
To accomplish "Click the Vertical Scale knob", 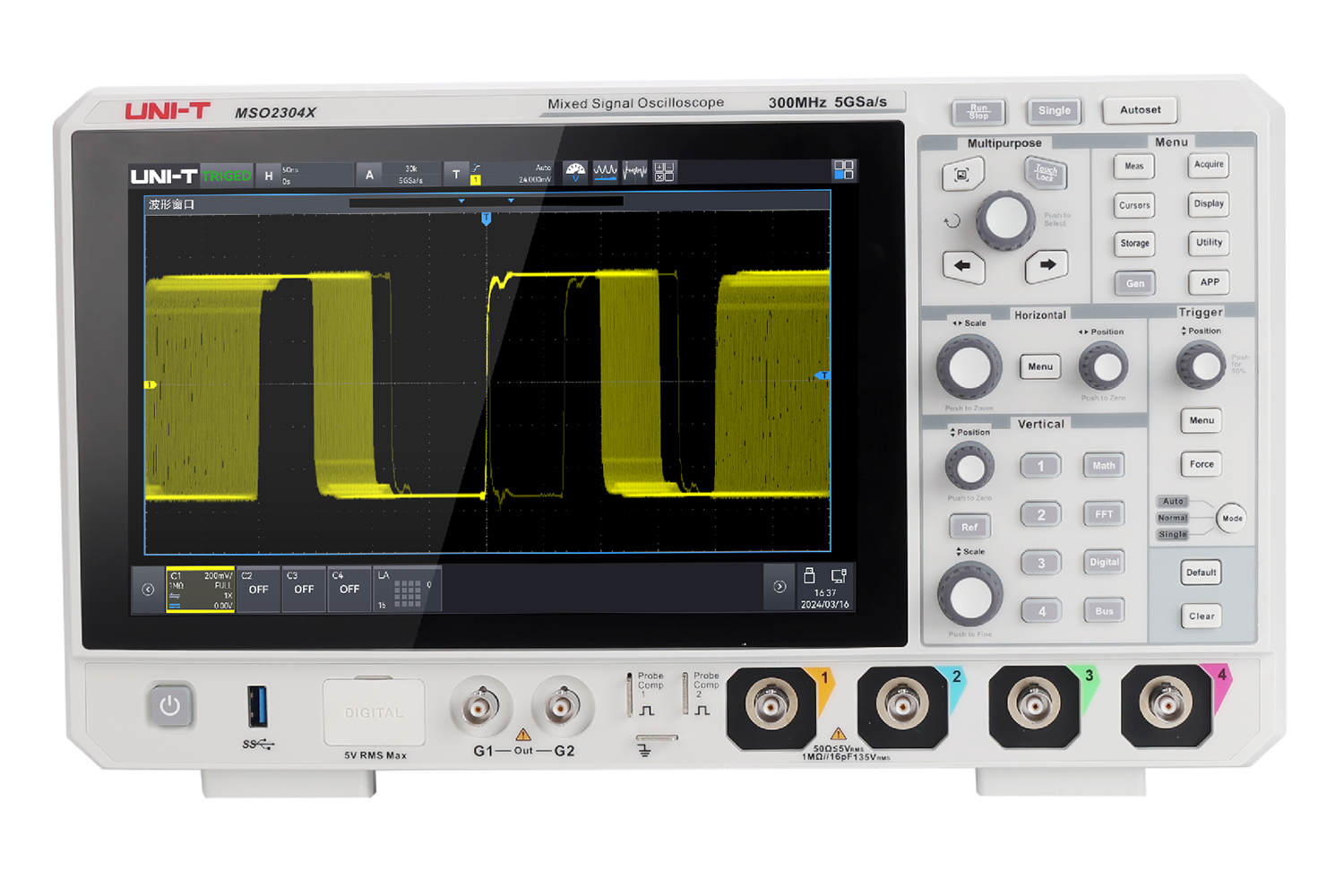I will point(969,595).
